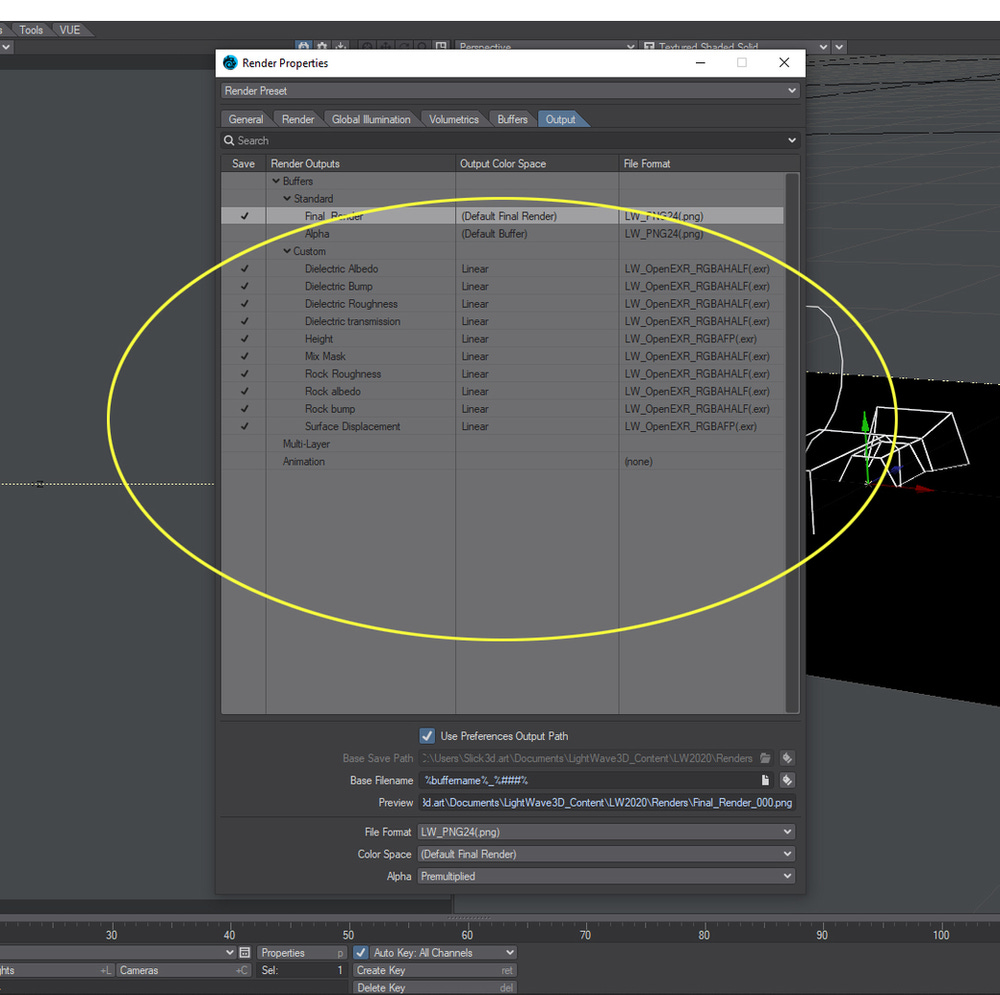Click the Output Color Space column header
The width and height of the screenshot is (1000, 995).
(537, 163)
